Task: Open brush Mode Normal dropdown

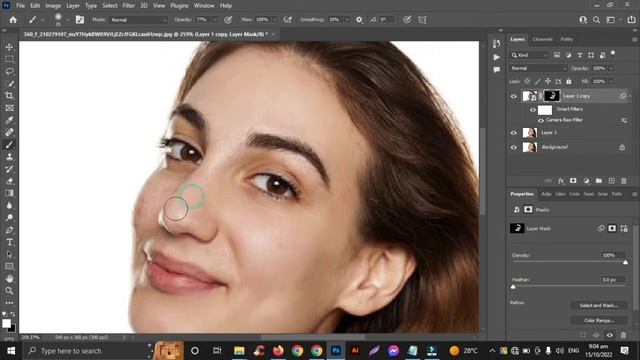Action: coord(138,20)
